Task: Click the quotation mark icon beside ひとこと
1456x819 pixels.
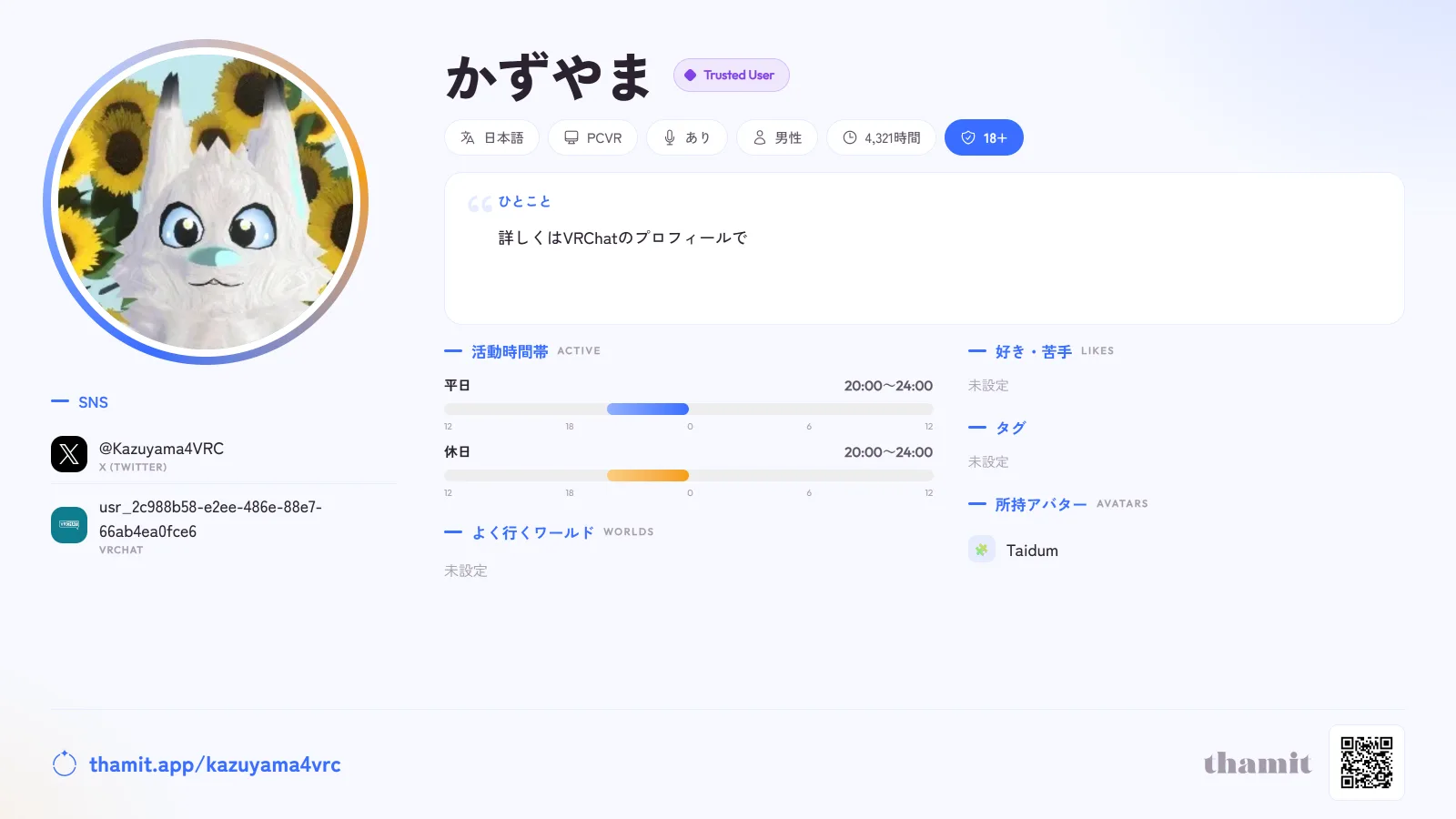Action: [x=480, y=204]
